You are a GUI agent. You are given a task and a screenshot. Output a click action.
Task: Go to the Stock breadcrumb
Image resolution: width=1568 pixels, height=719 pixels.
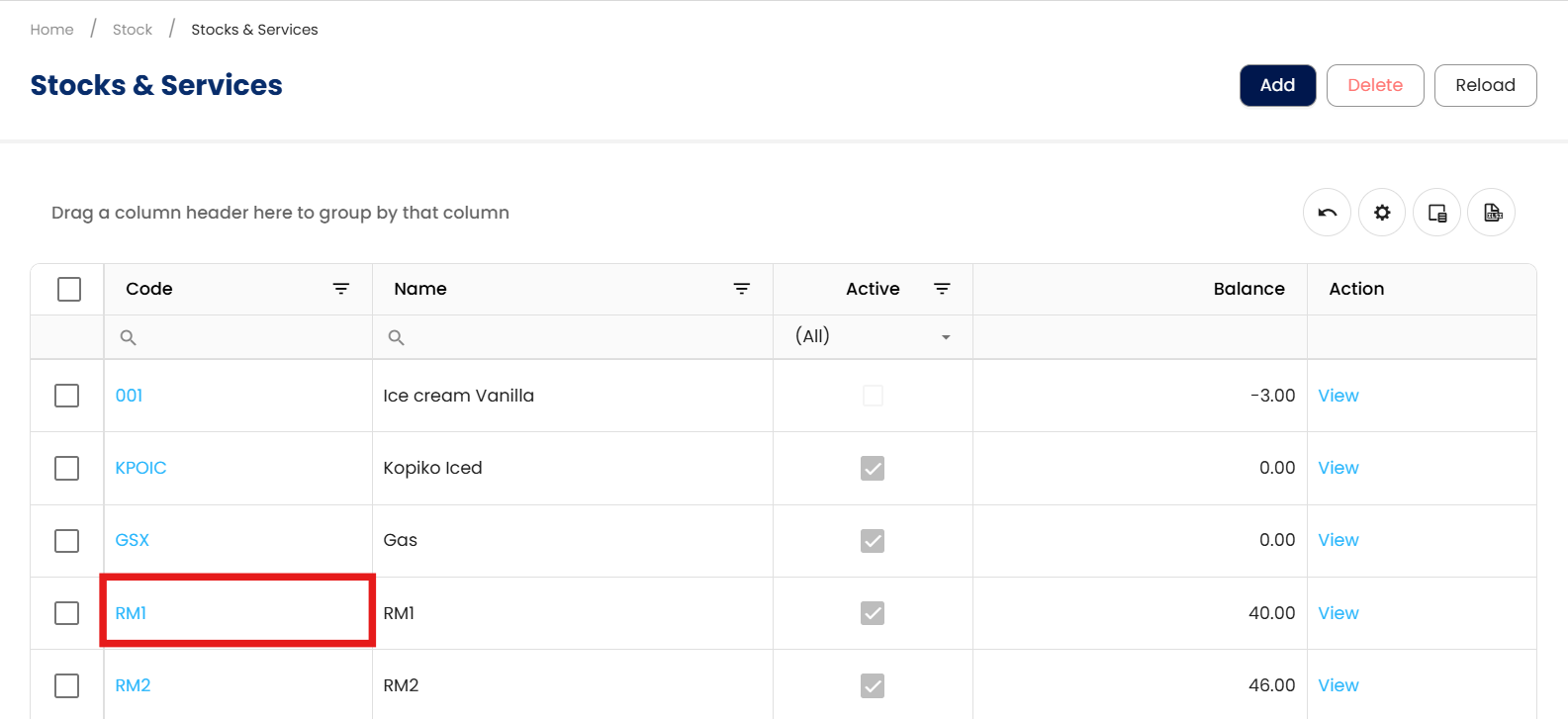coord(133,30)
